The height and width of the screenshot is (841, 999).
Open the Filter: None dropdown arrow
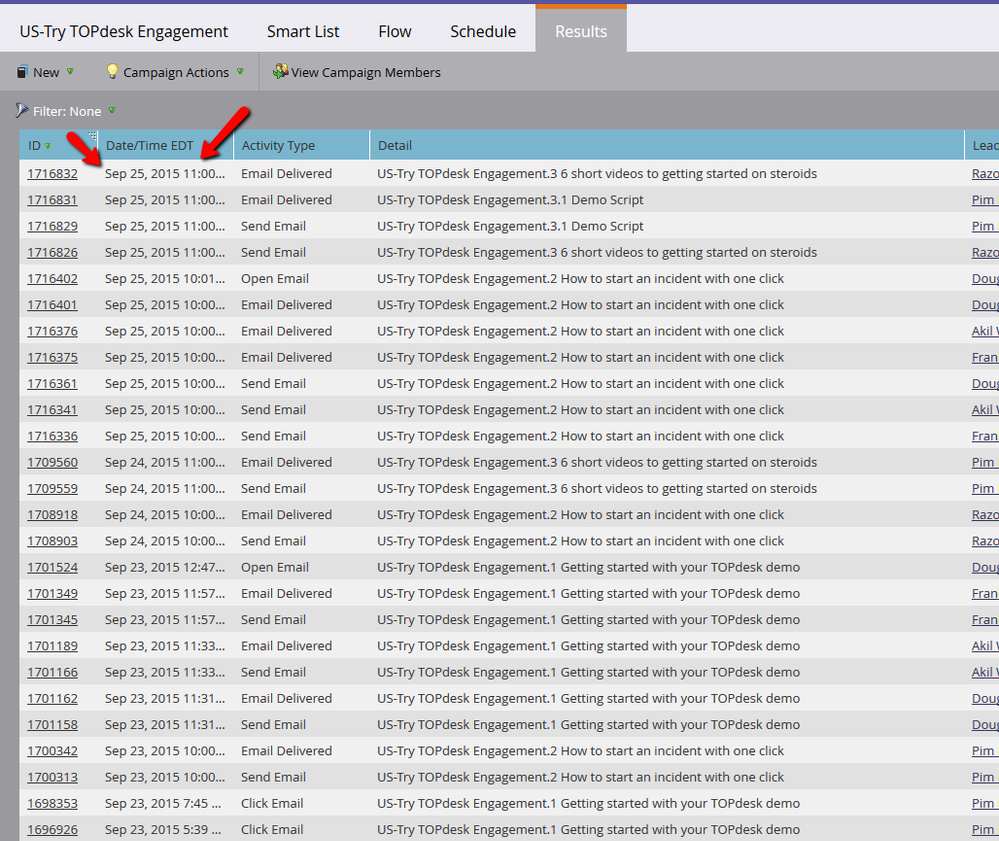(112, 110)
